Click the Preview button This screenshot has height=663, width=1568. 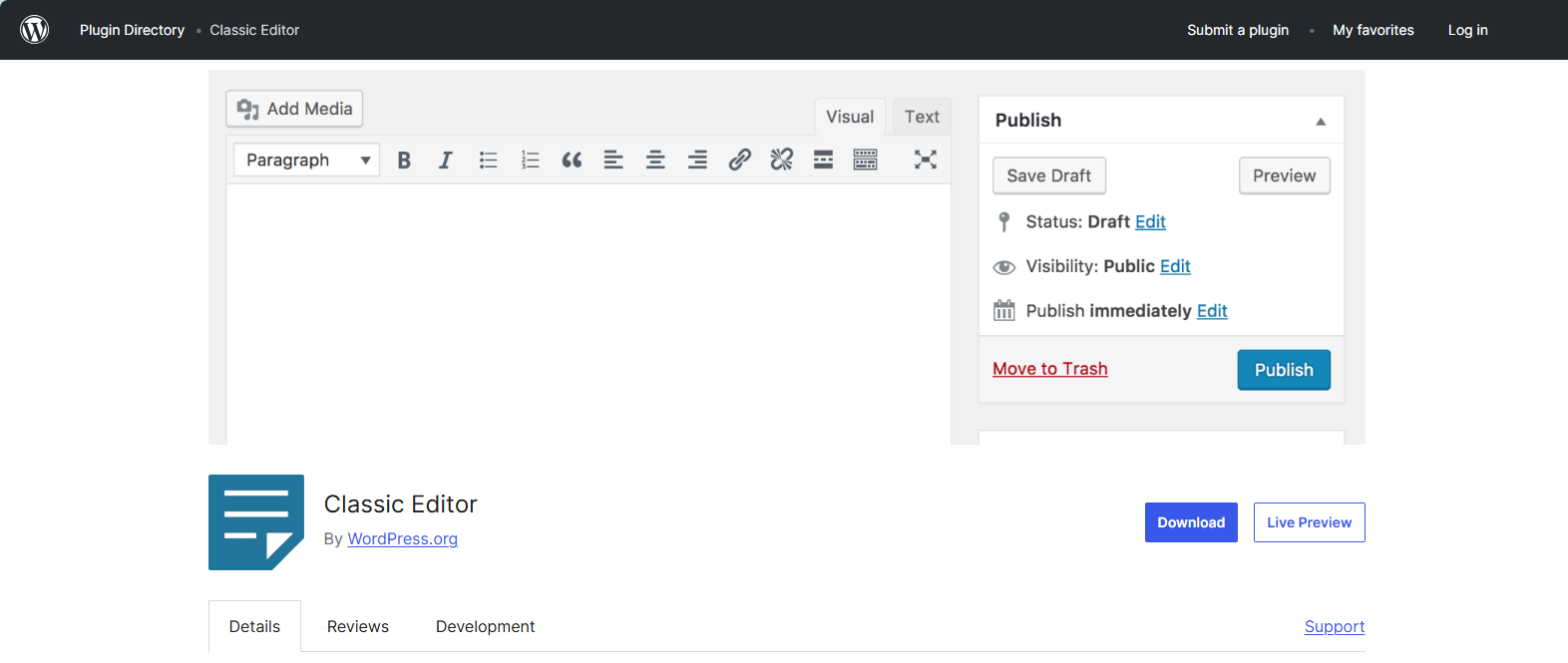pos(1285,175)
